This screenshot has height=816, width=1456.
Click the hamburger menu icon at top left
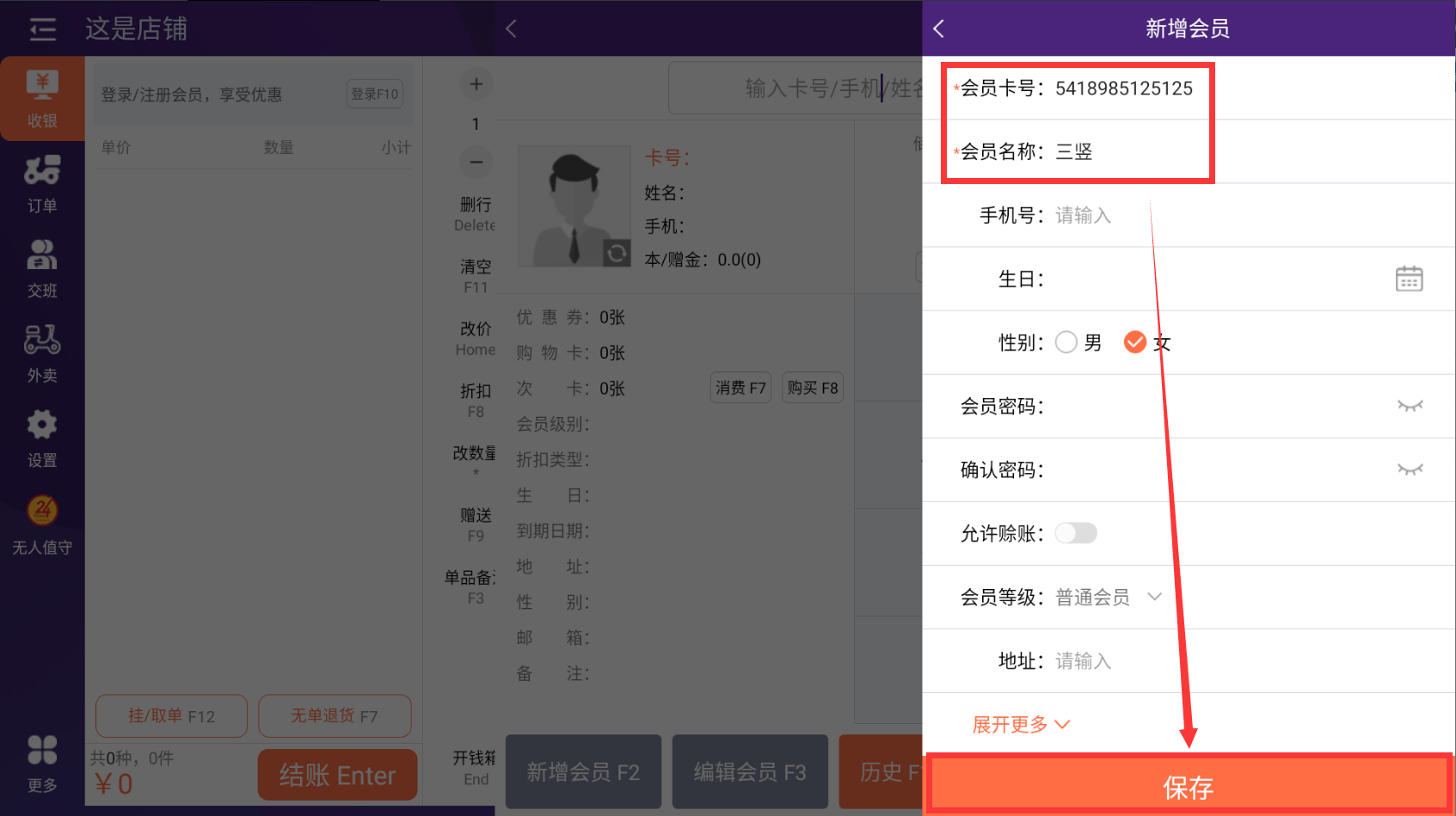[42, 29]
